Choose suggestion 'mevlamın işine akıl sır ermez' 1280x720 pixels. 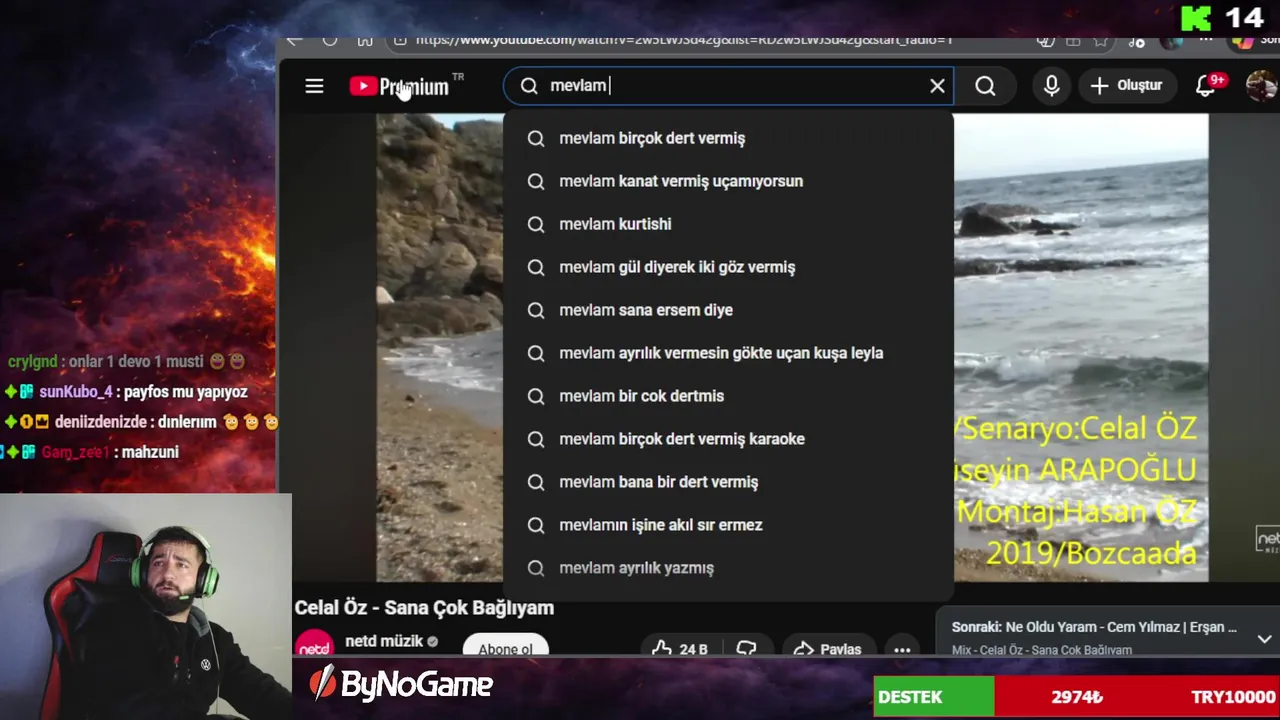[728, 525]
